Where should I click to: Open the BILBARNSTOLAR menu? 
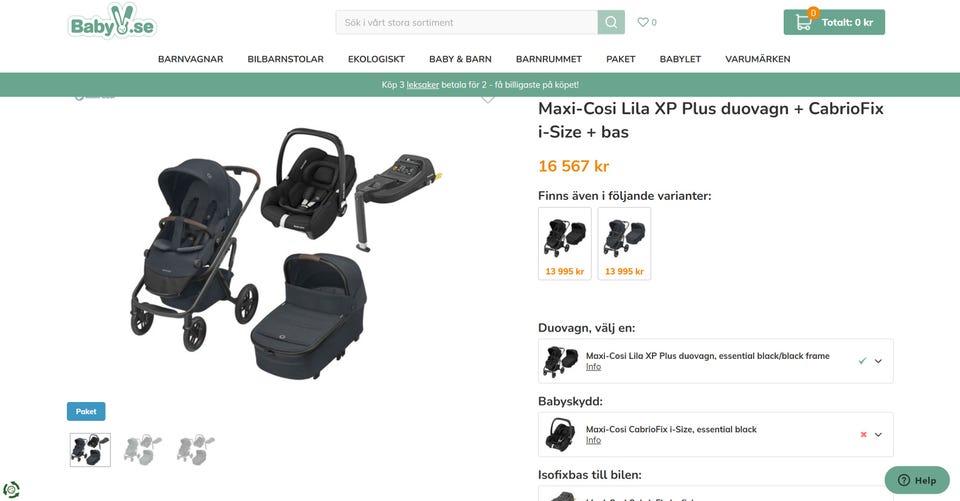[285, 59]
